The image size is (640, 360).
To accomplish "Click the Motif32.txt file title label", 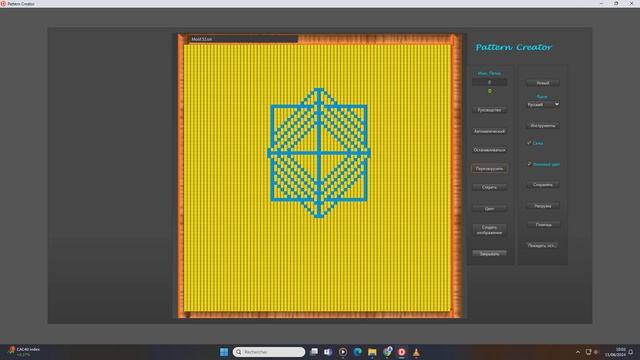I will pyautogui.click(x=202, y=39).
